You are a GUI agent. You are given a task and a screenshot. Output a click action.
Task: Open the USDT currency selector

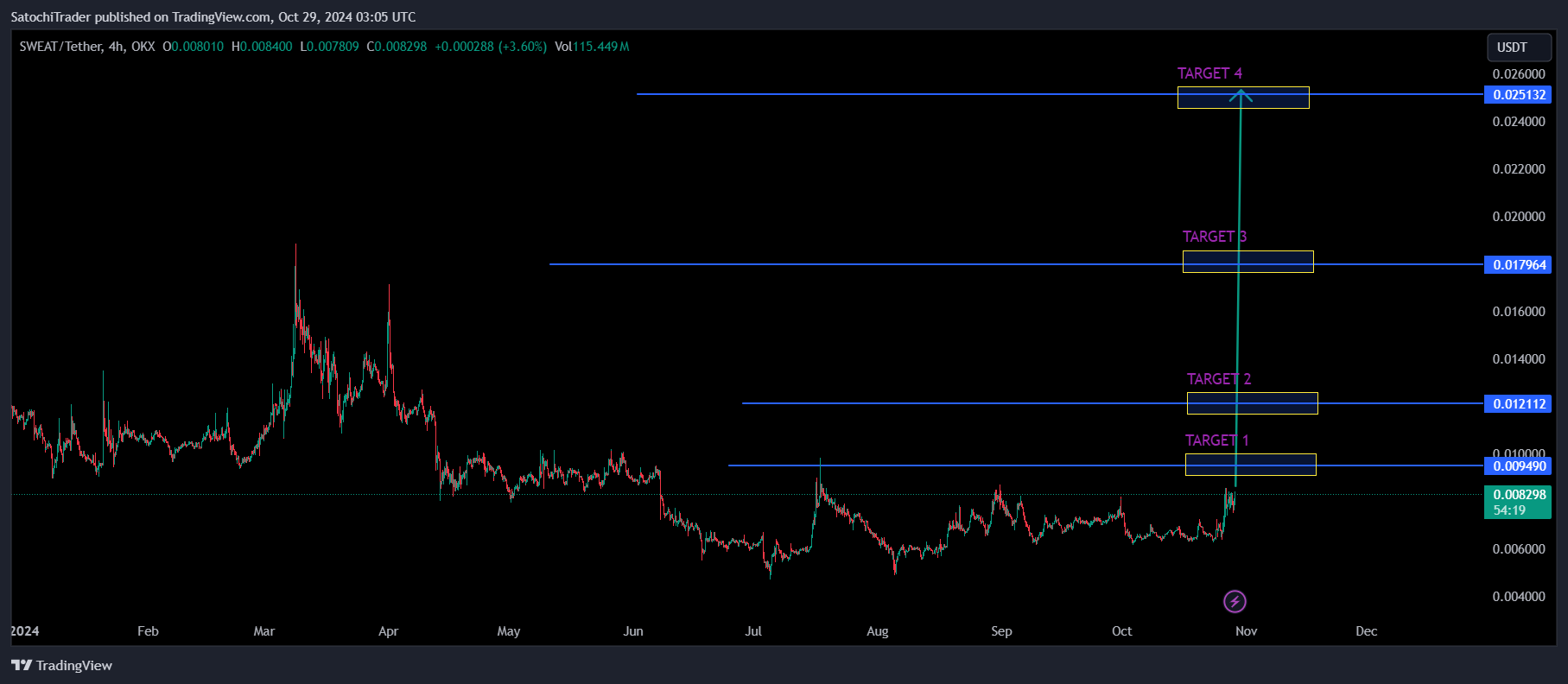(1518, 47)
